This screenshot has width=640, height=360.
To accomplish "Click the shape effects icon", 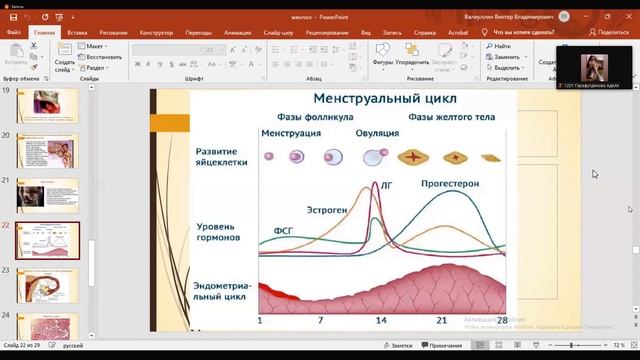I will pyautogui.click(x=465, y=67).
